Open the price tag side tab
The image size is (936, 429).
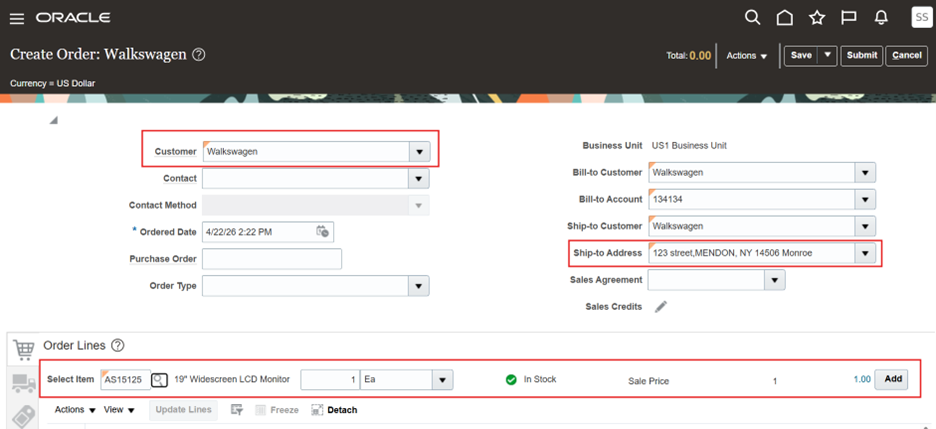coord(24,416)
